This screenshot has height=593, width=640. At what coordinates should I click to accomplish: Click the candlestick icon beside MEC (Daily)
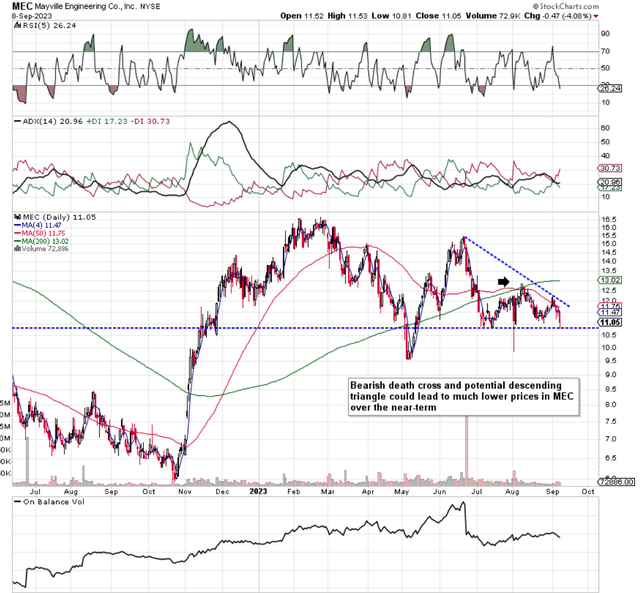[18, 217]
